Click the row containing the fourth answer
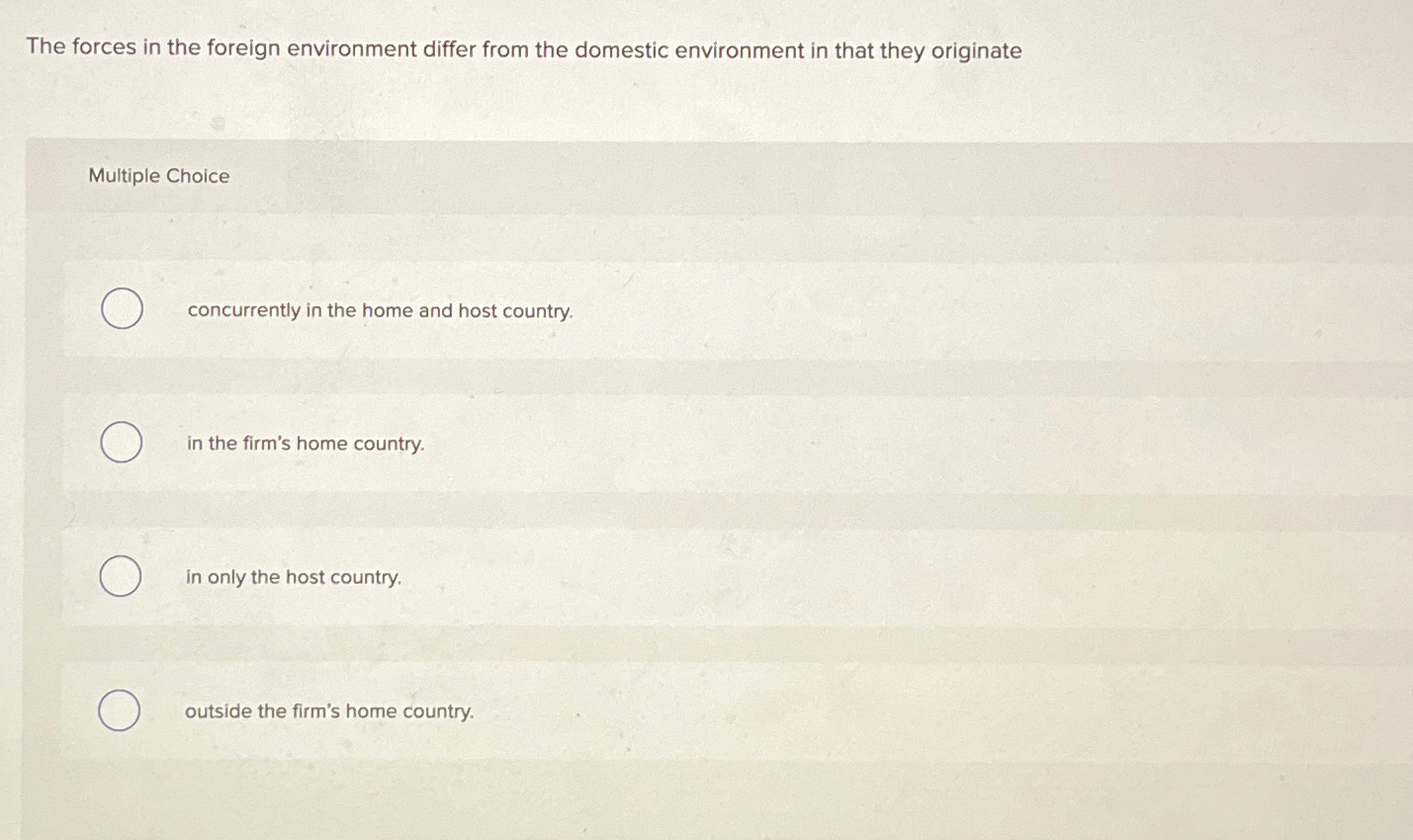The image size is (1413, 840). coord(692,711)
